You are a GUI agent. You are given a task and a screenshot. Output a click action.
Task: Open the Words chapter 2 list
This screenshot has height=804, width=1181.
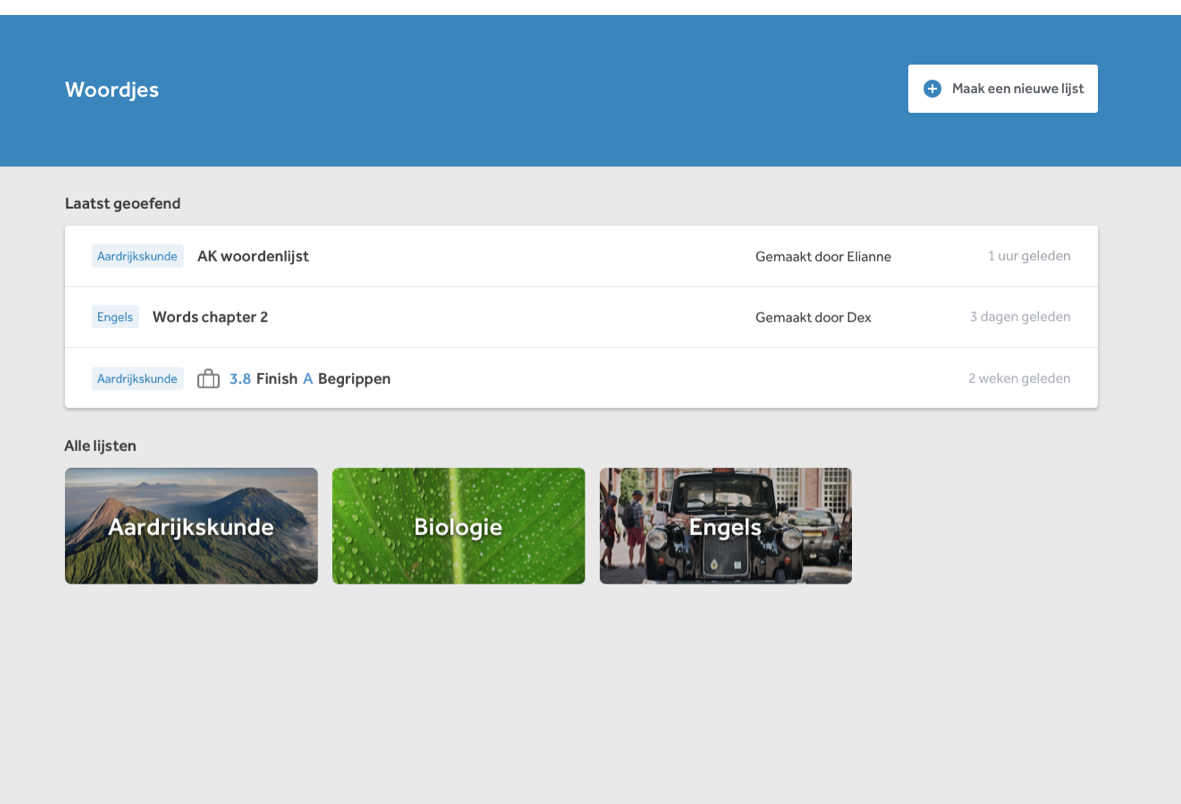(x=581, y=317)
